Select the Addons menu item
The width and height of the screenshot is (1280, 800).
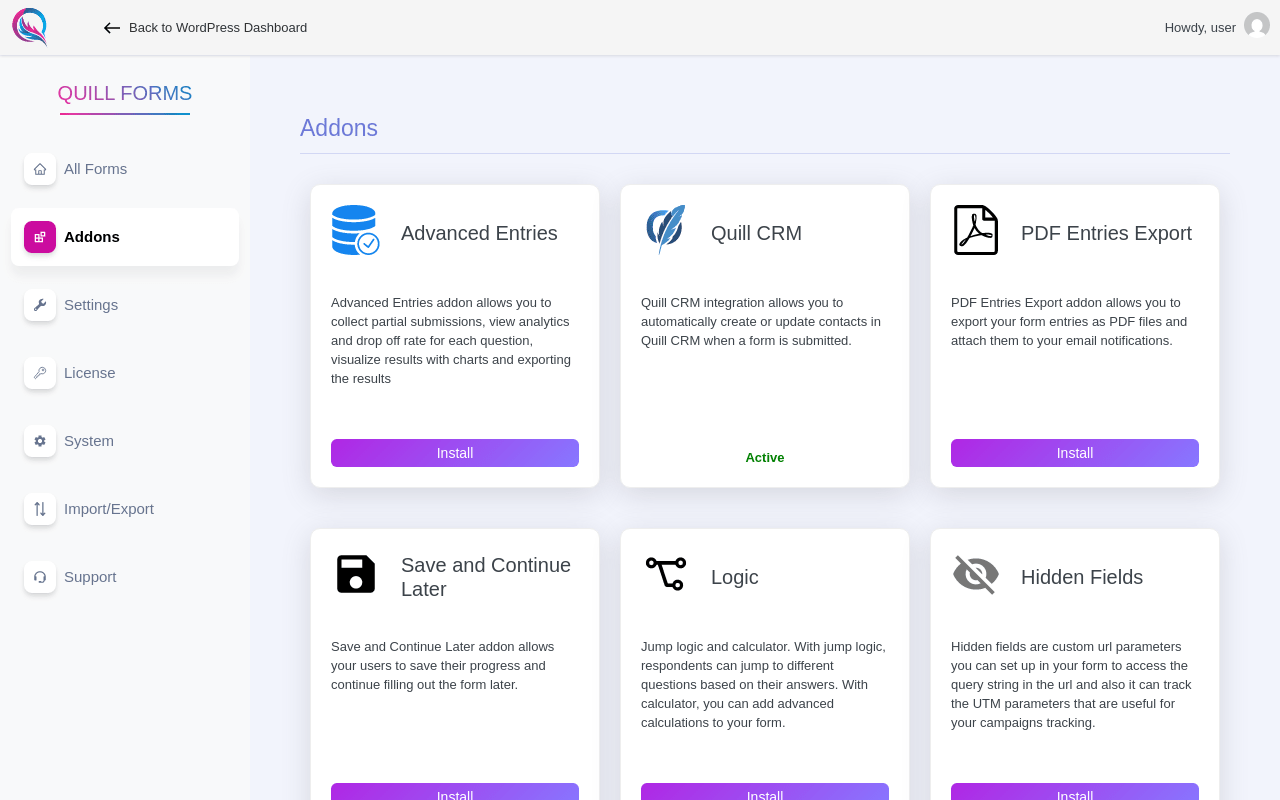coord(125,237)
